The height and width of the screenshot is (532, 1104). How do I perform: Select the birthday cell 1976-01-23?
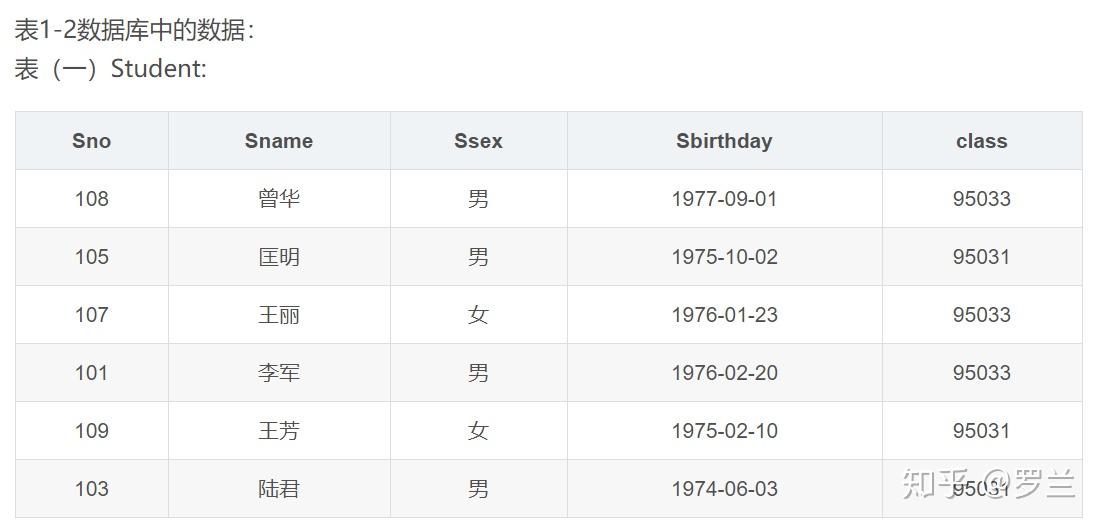[x=724, y=315]
